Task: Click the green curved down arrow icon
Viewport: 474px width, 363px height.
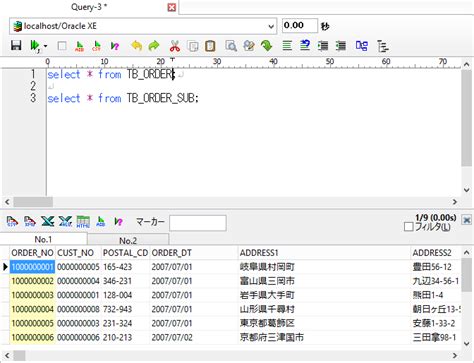Action: pyautogui.click(x=266, y=46)
